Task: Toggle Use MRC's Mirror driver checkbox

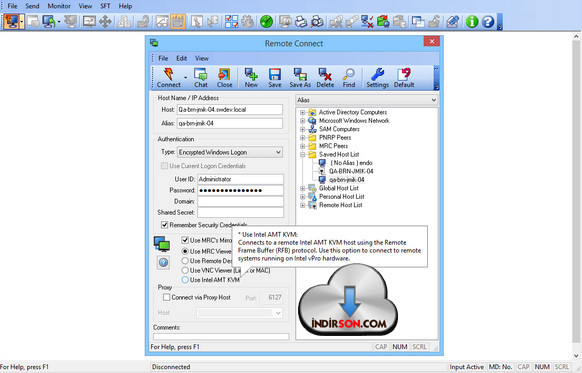Action: click(x=185, y=240)
